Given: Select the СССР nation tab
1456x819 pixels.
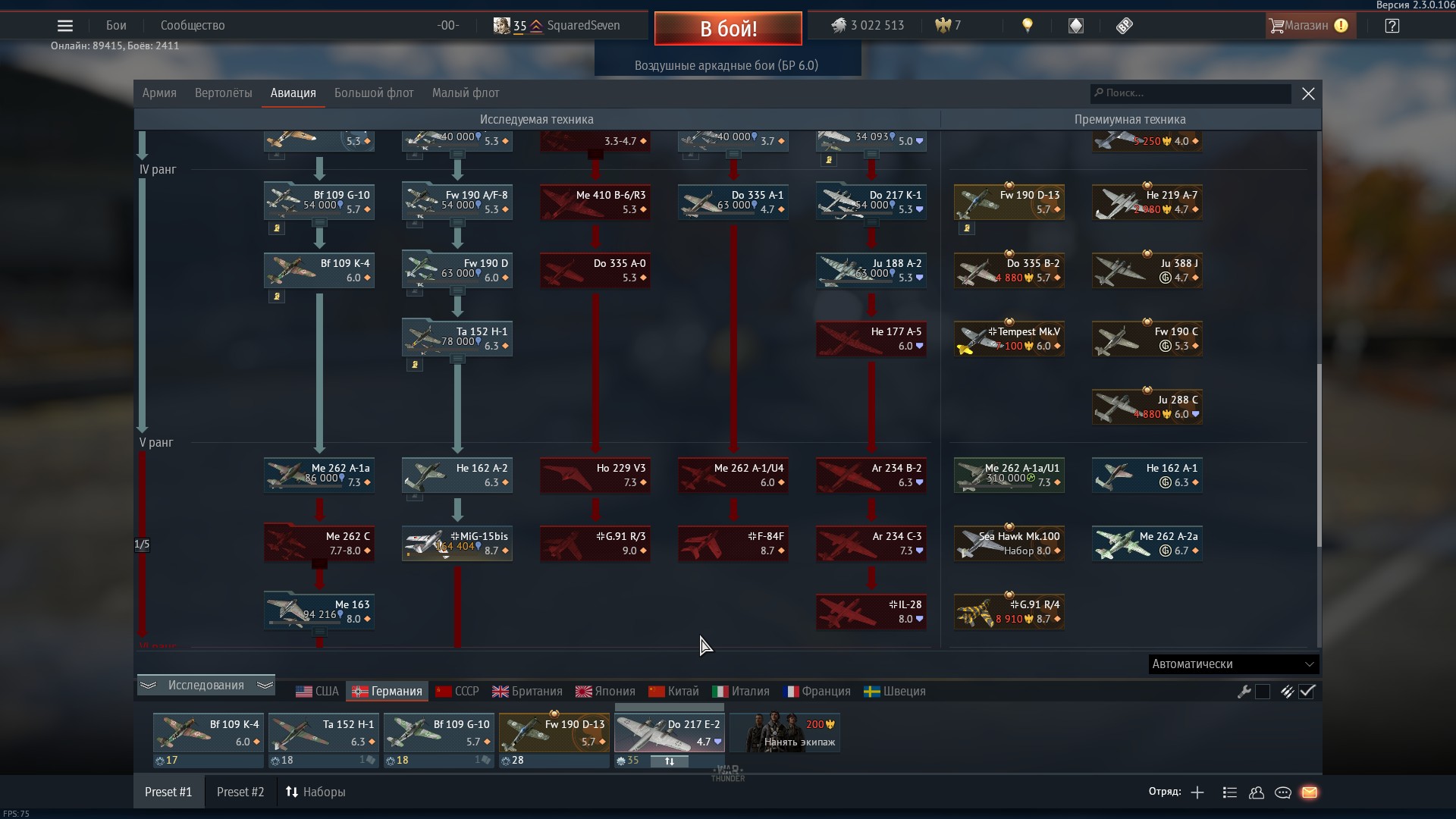Looking at the screenshot, I should (x=457, y=692).
